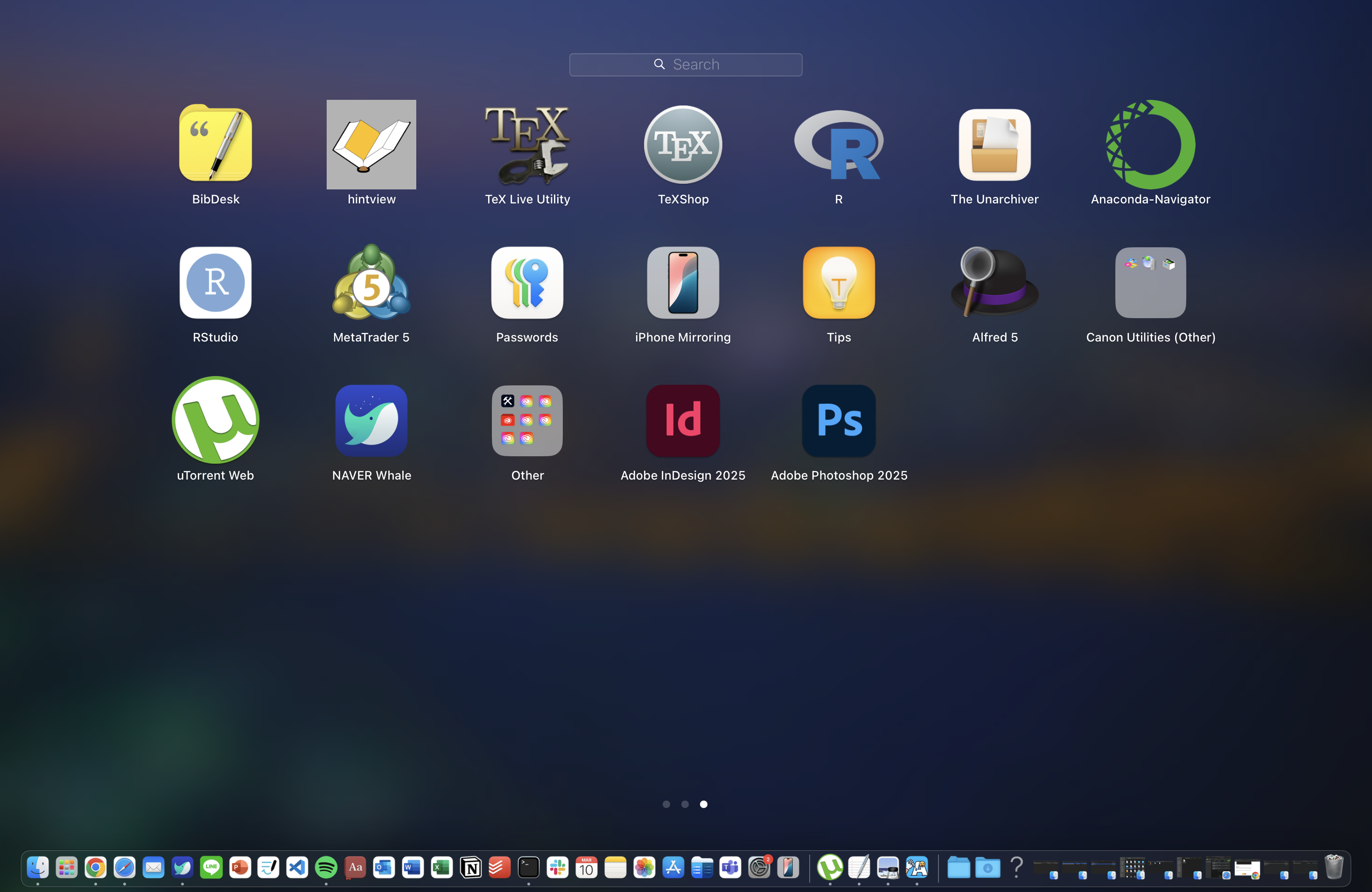This screenshot has height=892, width=1372.
Task: Open TeX Live Utility
Action: [x=527, y=144]
